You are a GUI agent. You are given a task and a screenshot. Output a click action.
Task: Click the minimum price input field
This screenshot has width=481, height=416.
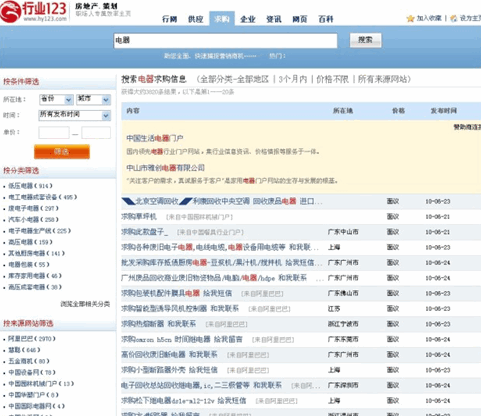tap(54, 133)
